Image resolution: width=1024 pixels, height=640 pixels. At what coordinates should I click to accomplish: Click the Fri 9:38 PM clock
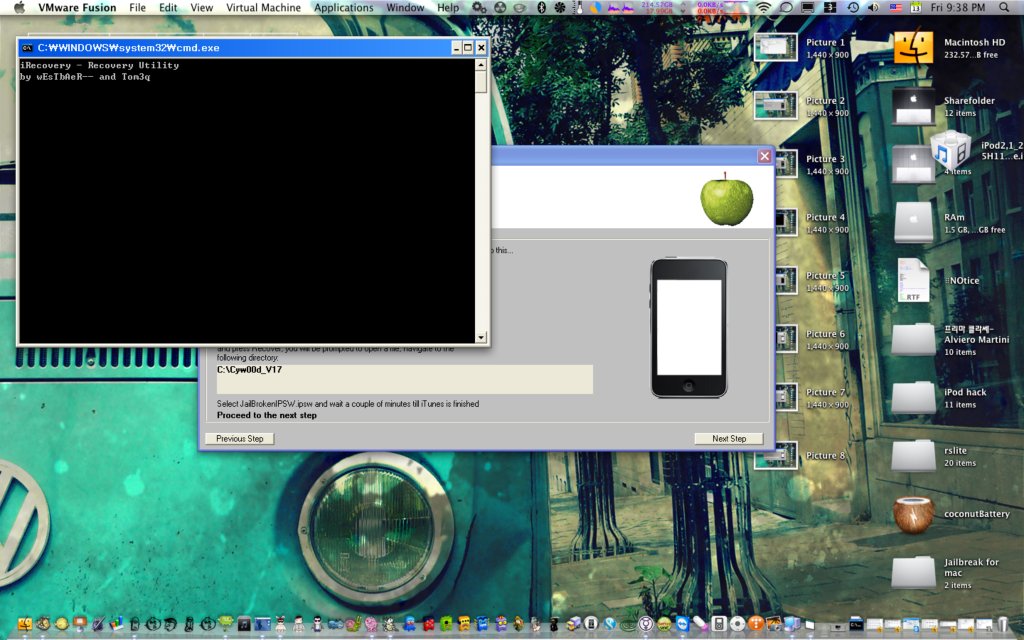click(x=959, y=8)
